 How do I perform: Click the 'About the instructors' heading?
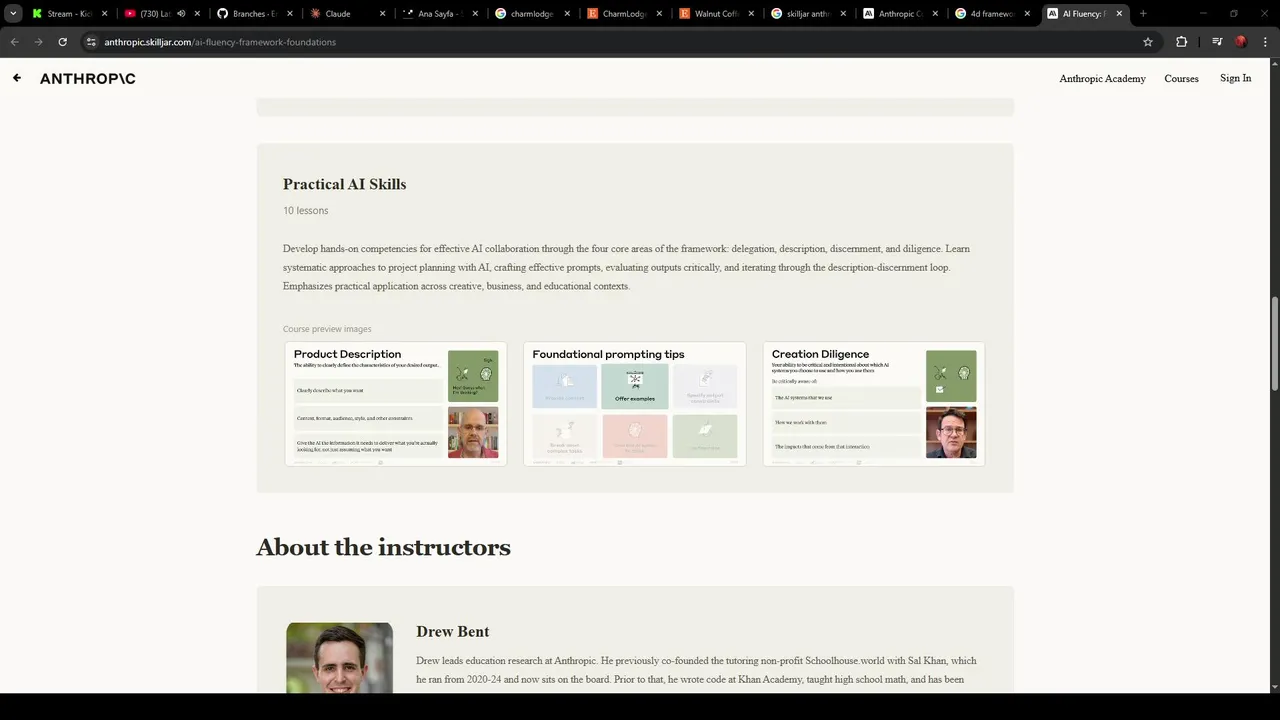[383, 547]
